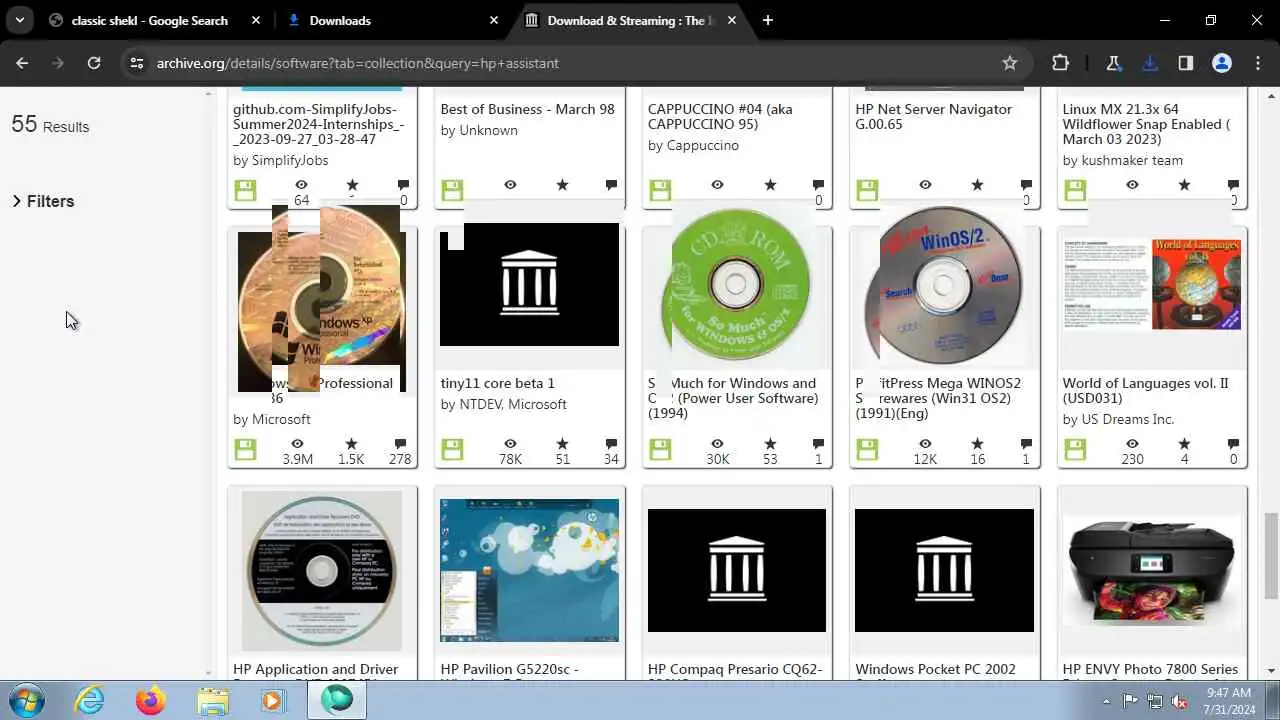This screenshot has height=720, width=1280.
Task: Open Windows XP Professional disc thumbnail
Action: coord(322,300)
